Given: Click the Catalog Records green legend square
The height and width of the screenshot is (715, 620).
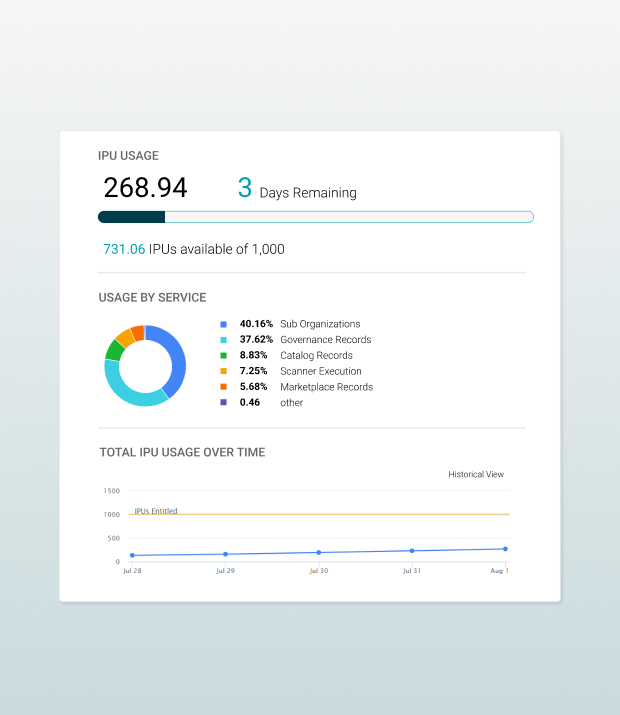Looking at the screenshot, I should [x=224, y=355].
